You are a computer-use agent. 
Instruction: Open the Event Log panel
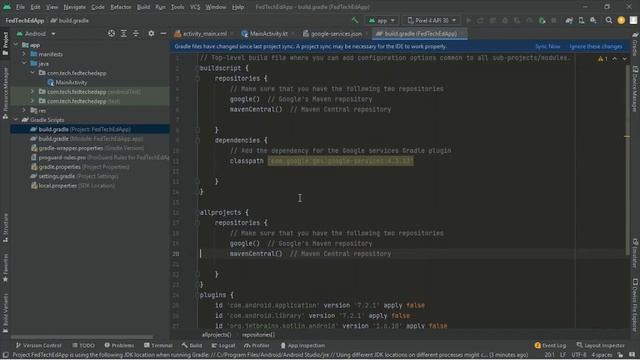pos(550,345)
